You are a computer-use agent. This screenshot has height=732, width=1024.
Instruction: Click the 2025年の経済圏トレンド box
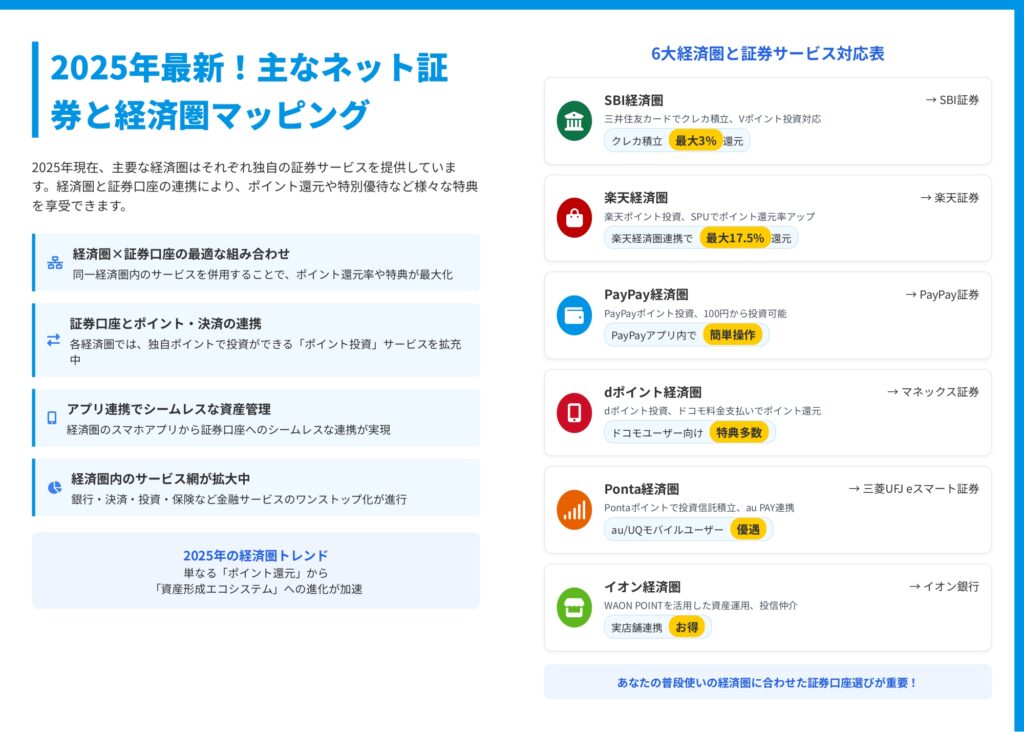256,570
